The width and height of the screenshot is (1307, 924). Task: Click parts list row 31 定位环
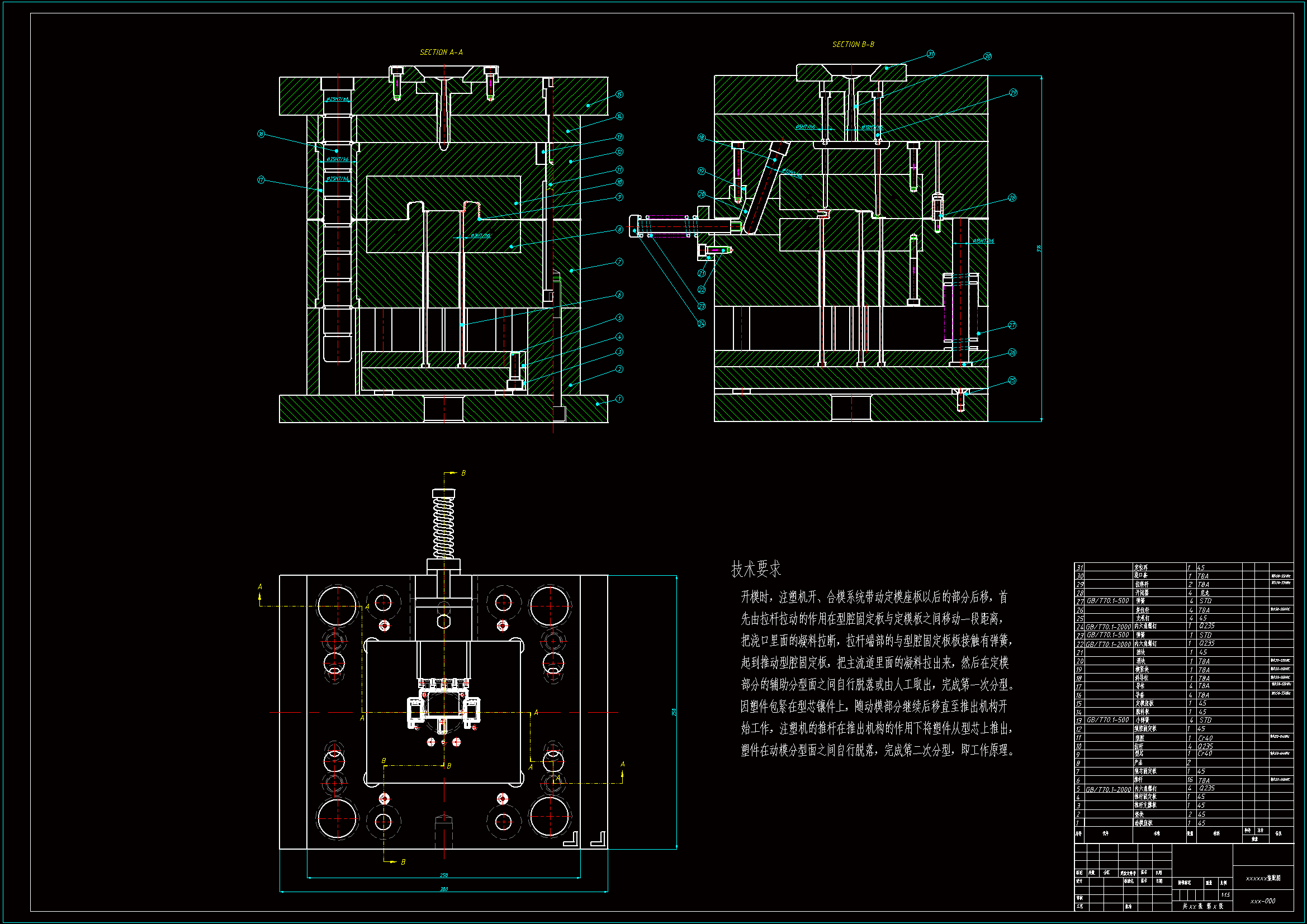tap(1142, 567)
